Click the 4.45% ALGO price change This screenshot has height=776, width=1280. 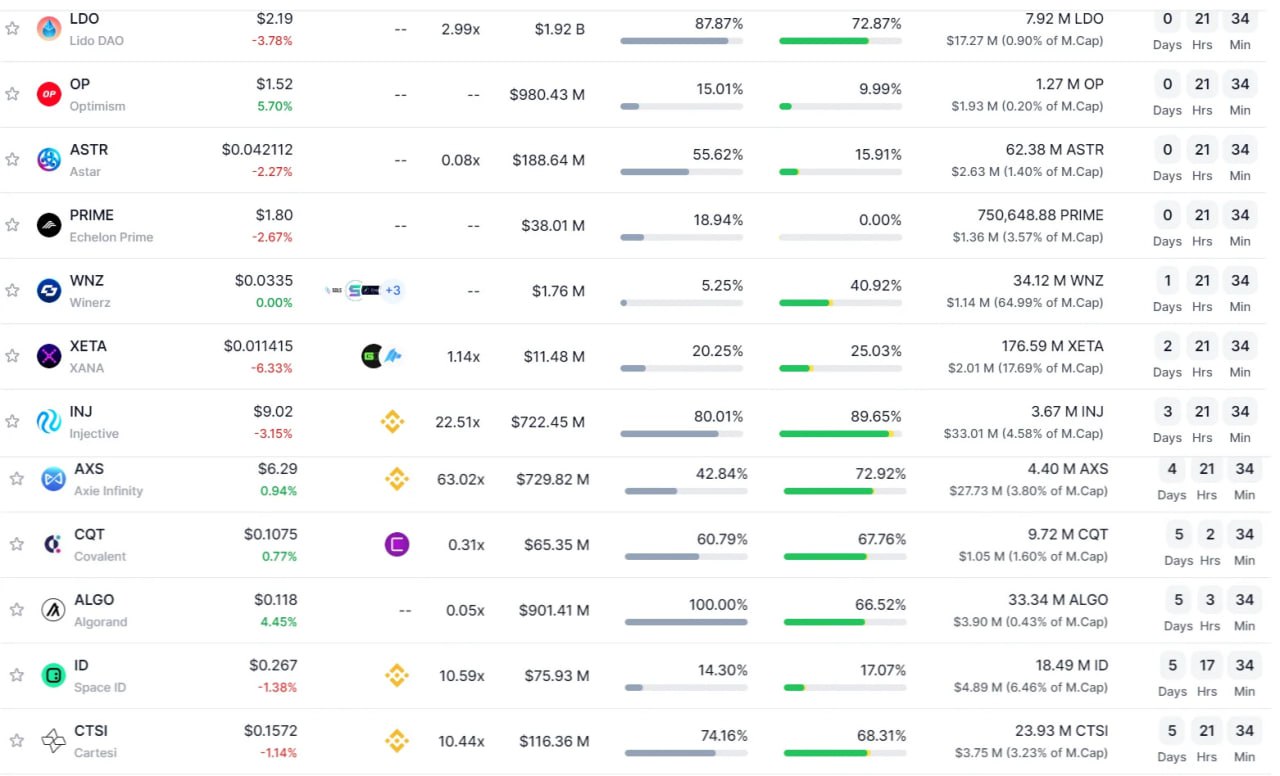[x=279, y=622]
